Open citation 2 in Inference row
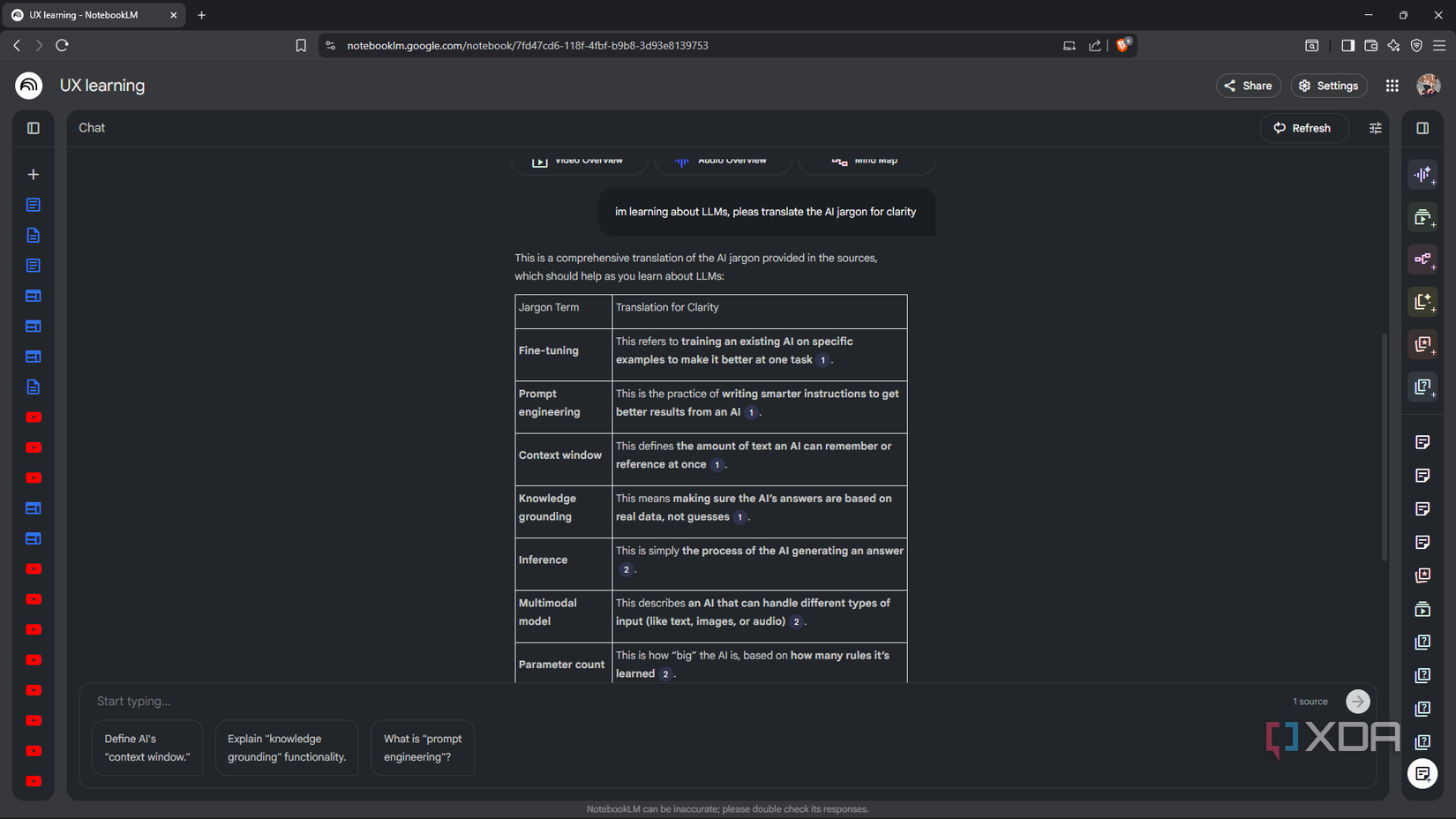The width and height of the screenshot is (1456, 819). 626,569
